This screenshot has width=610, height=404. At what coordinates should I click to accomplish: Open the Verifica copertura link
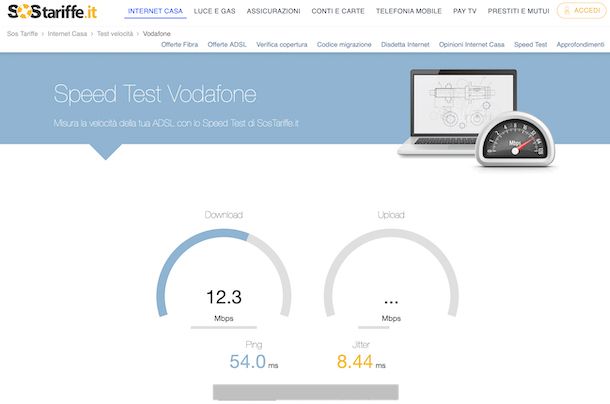click(x=282, y=44)
